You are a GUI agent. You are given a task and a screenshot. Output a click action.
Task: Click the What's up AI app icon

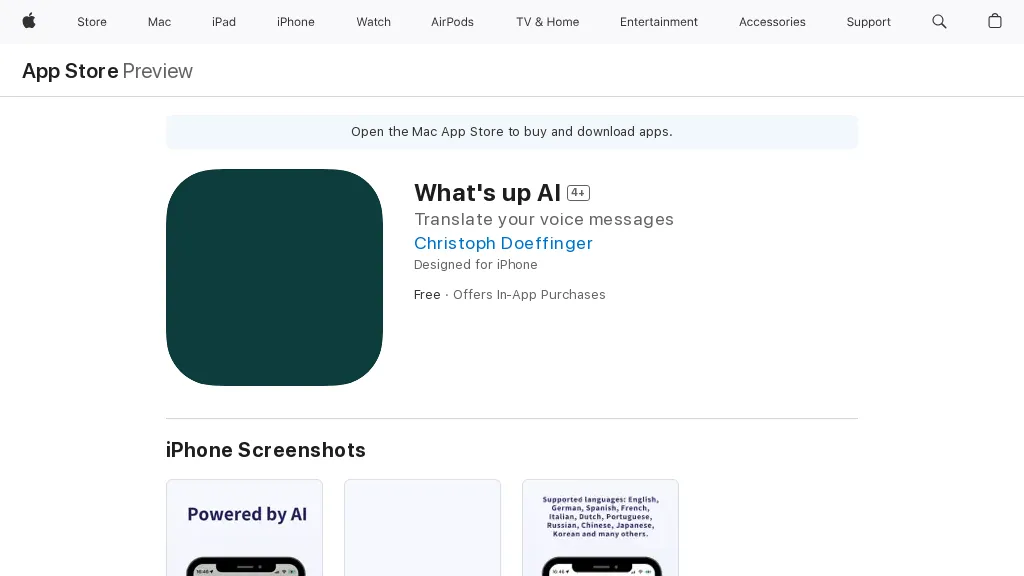274,277
